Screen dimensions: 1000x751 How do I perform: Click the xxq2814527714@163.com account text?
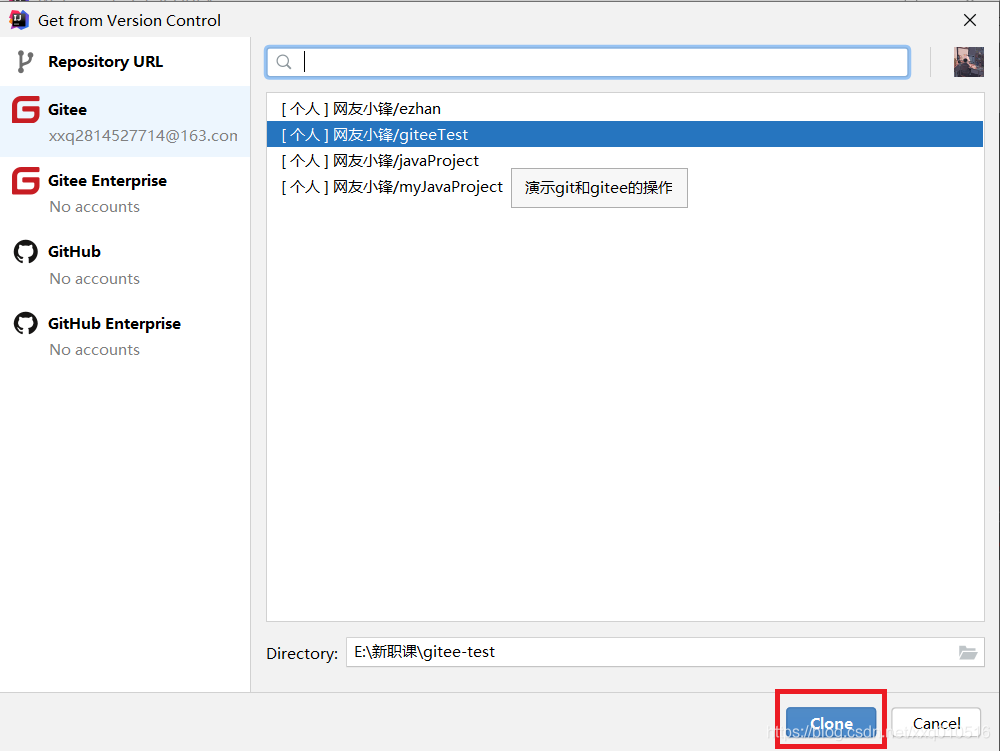pyautogui.click(x=143, y=136)
